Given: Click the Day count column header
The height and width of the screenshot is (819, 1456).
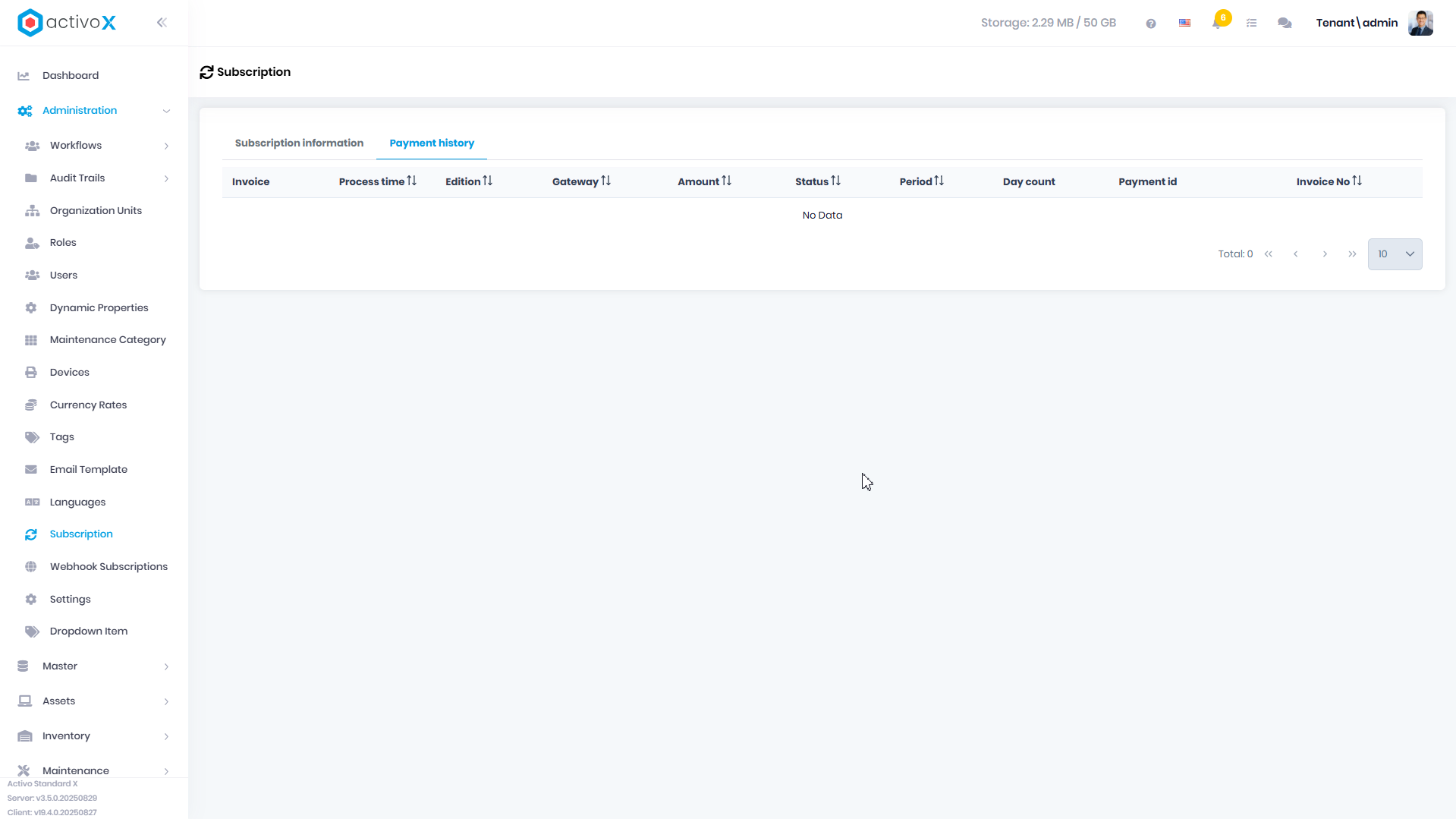Looking at the screenshot, I should pos(1029,182).
